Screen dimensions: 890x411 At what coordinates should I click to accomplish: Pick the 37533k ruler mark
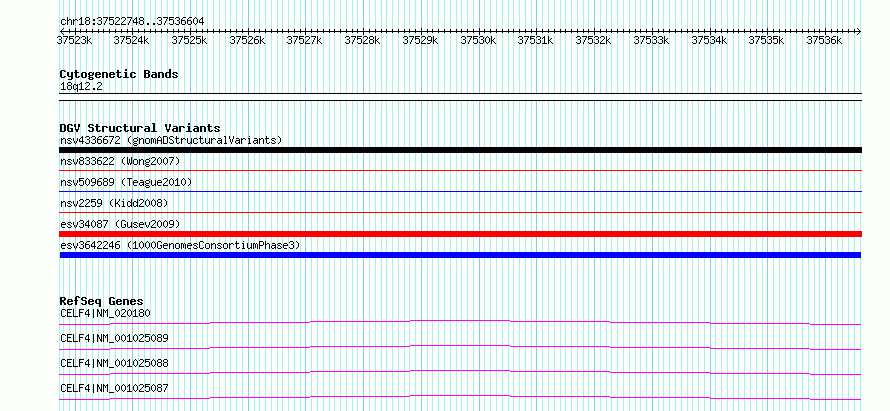(x=652, y=40)
